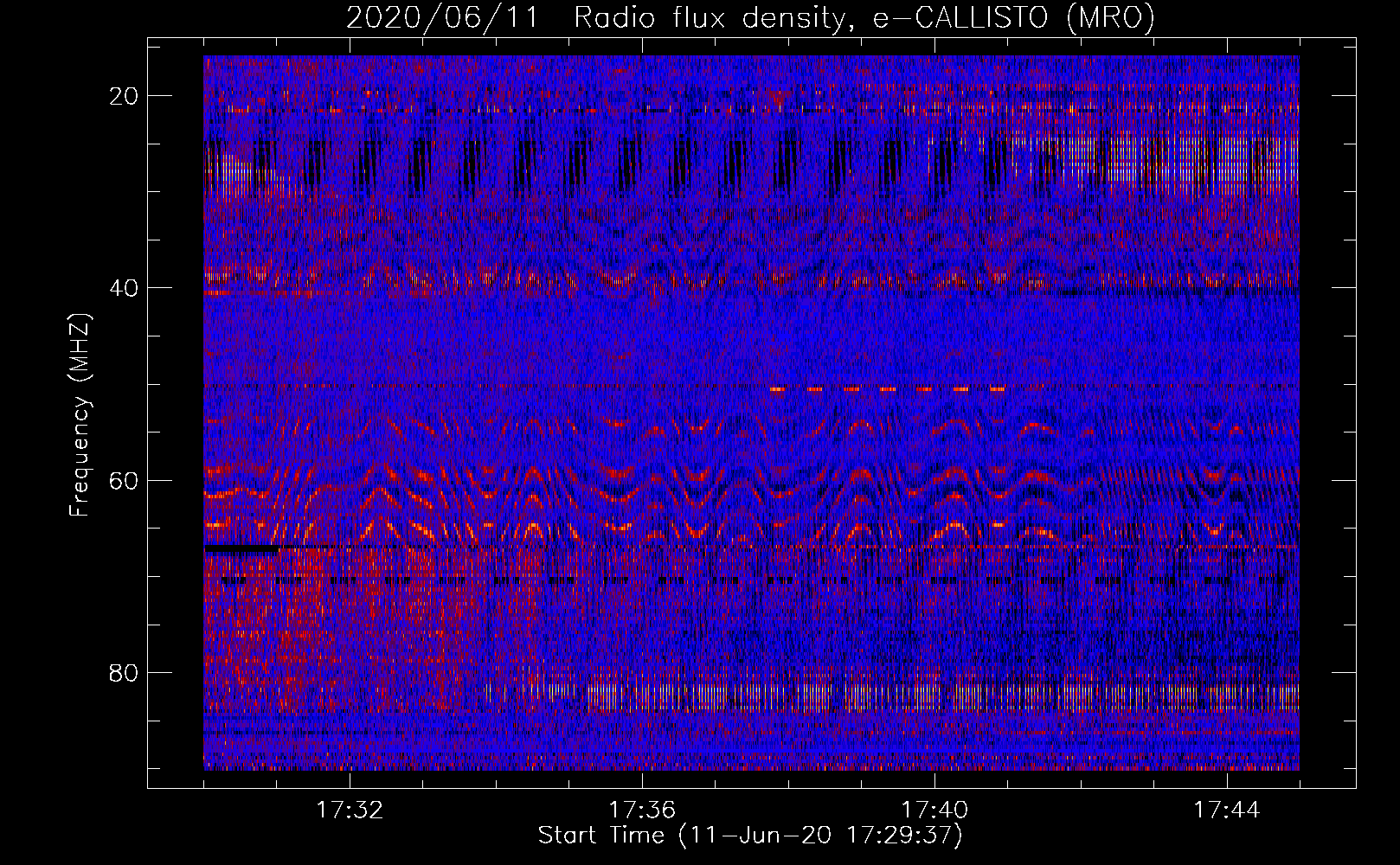The height and width of the screenshot is (865, 1400).
Task: Click the 'Frequency (MHZ)' y-axis label
Action: click(80, 414)
